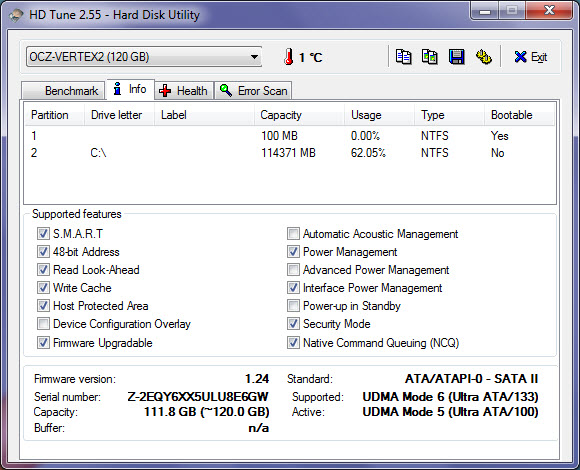Toggle the Device Configuration Overlay checkbox
The image size is (580, 470).
43,324
